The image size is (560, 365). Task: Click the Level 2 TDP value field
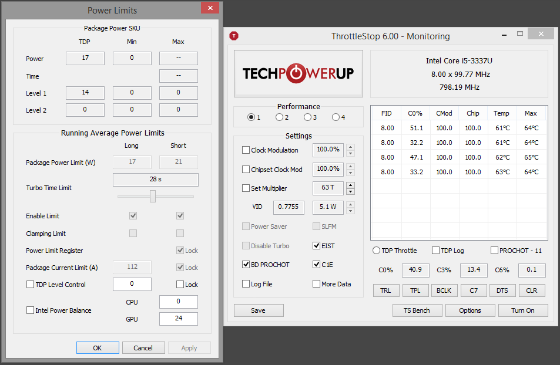[x=85, y=110]
